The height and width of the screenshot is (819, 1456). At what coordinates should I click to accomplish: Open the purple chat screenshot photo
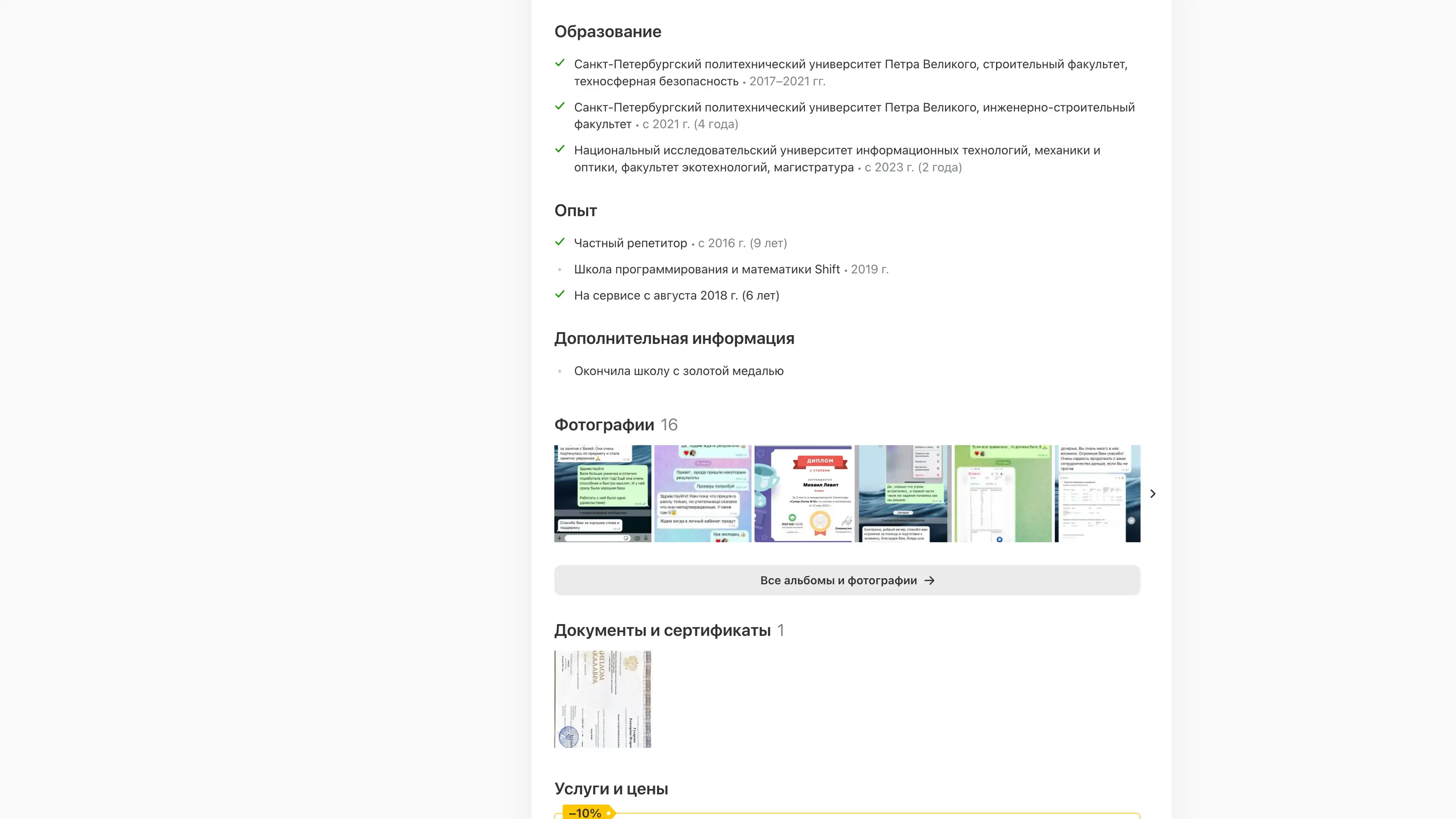703,493
